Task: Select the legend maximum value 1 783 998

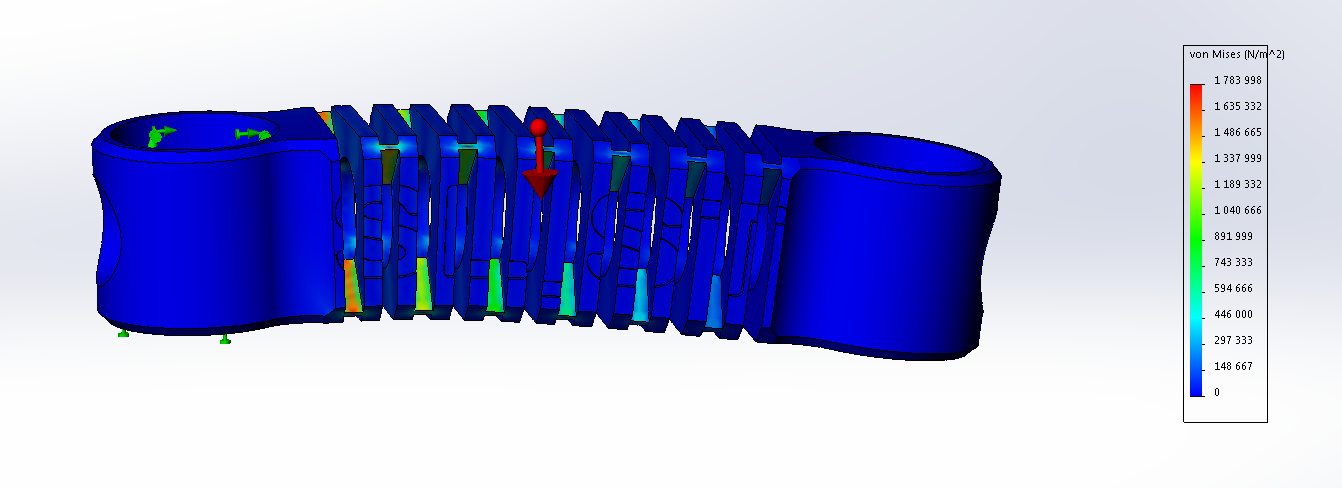Action: click(x=1238, y=80)
